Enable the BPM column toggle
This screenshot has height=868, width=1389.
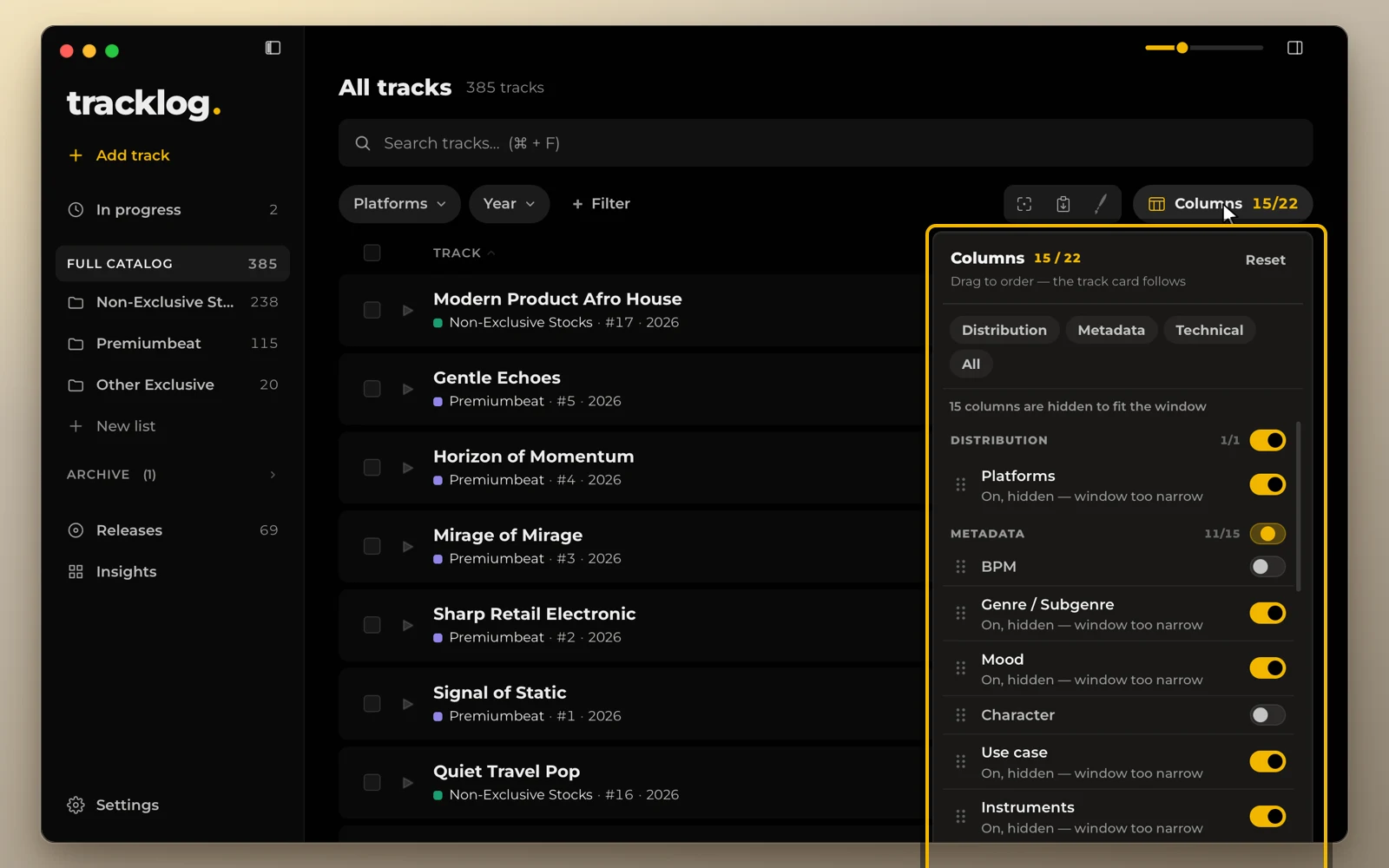[x=1267, y=567]
